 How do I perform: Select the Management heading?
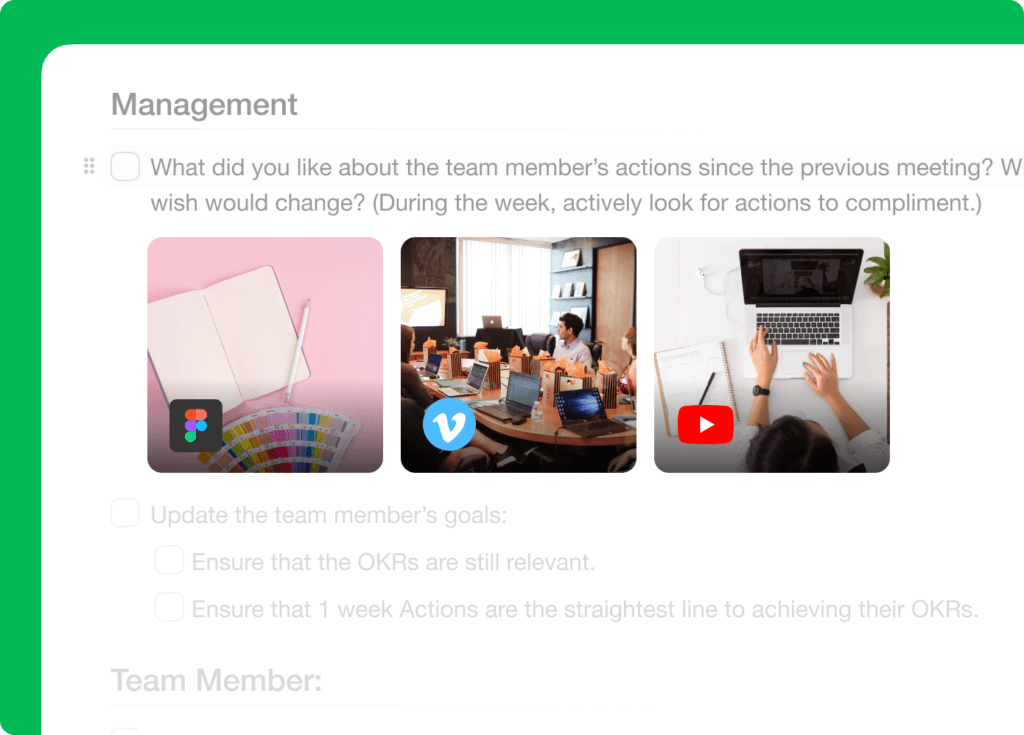204,105
